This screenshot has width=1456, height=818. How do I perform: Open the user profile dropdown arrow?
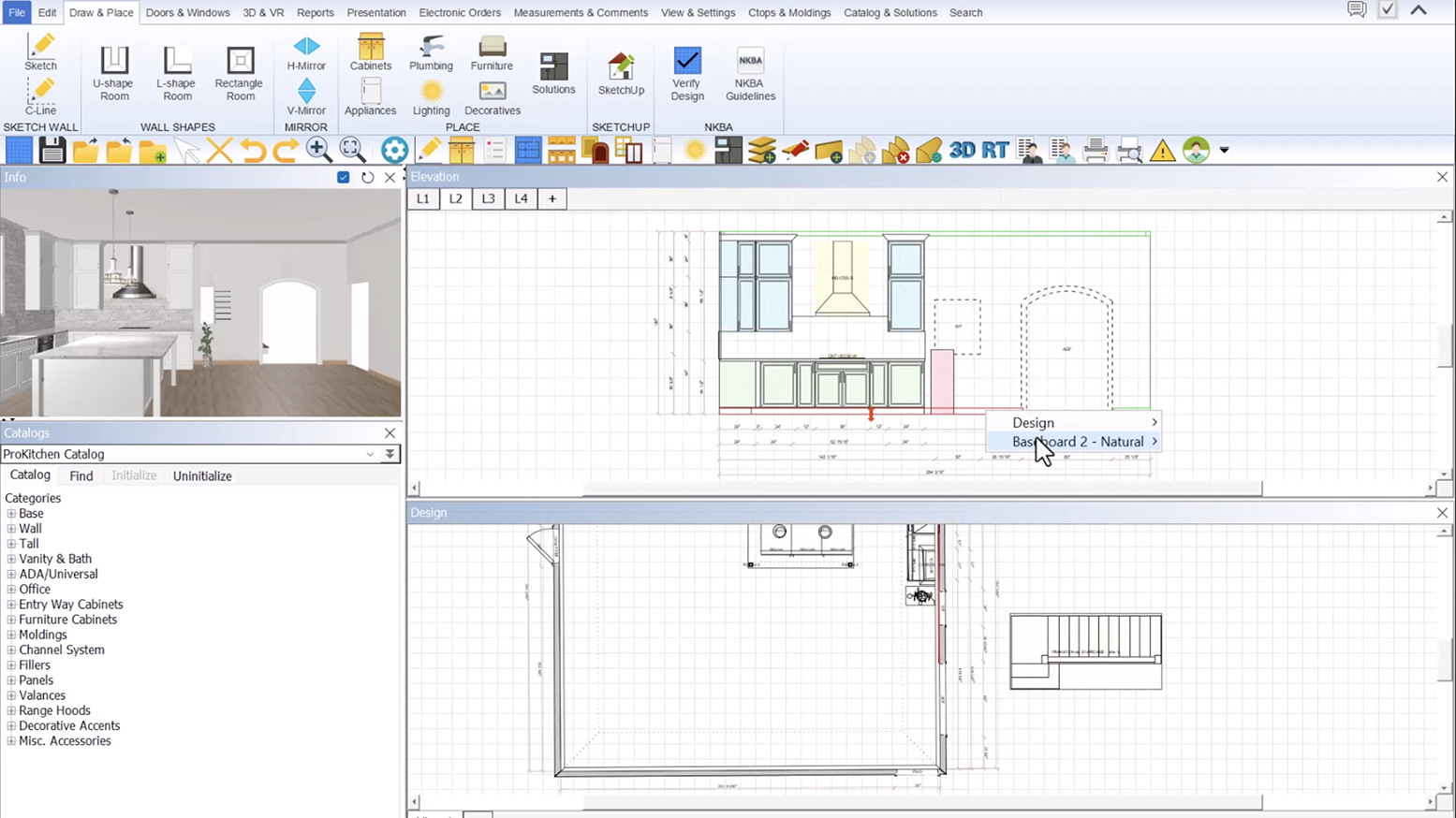coord(1224,150)
